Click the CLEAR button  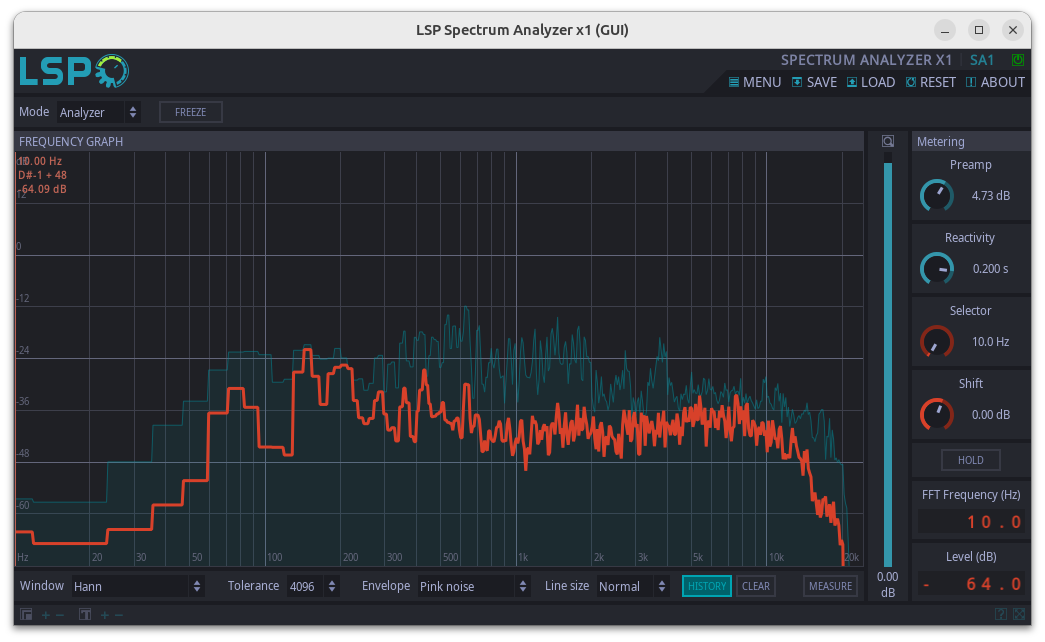coord(756,586)
